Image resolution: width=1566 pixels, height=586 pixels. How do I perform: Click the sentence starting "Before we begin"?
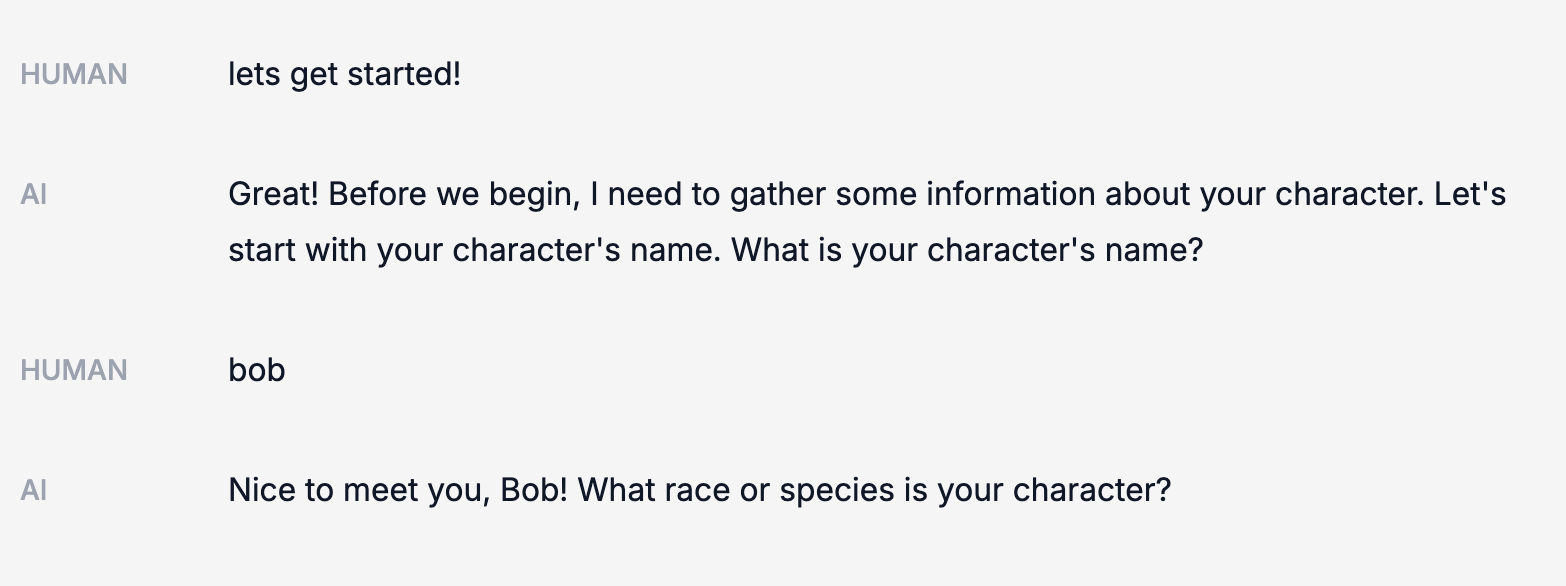tap(875, 194)
